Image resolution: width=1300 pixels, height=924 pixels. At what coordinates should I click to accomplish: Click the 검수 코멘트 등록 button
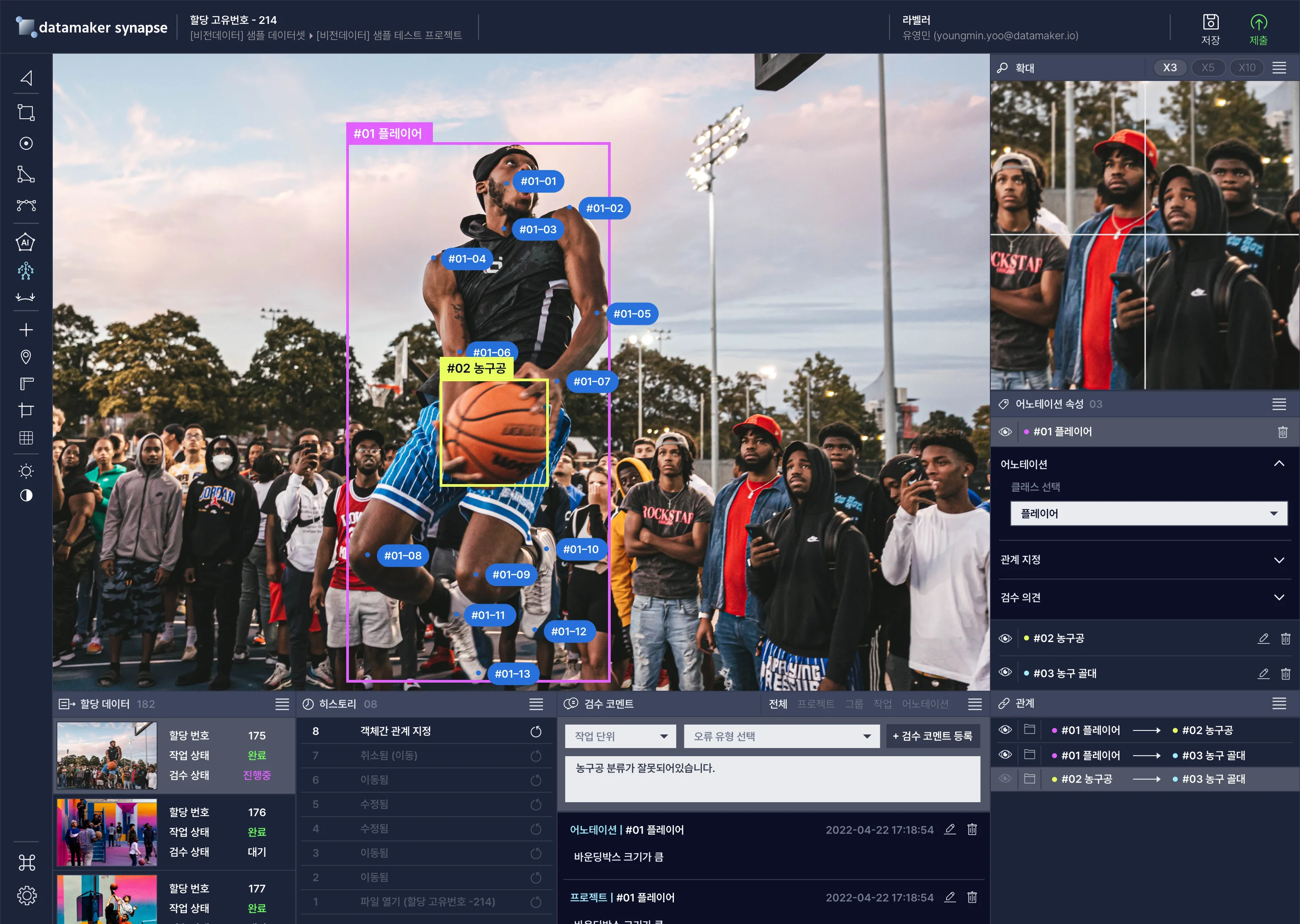point(932,736)
